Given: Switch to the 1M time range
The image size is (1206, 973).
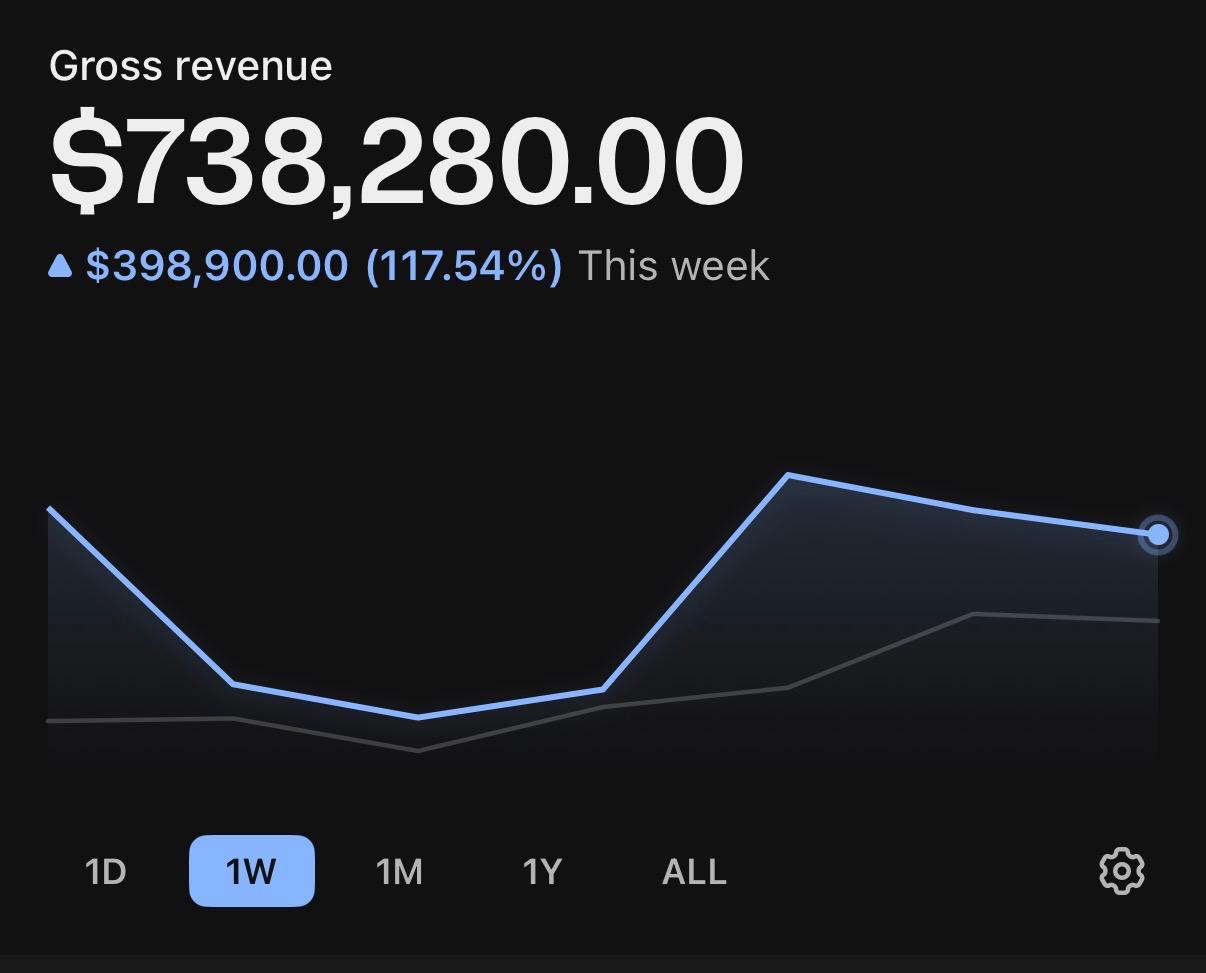Looking at the screenshot, I should 399,871.
